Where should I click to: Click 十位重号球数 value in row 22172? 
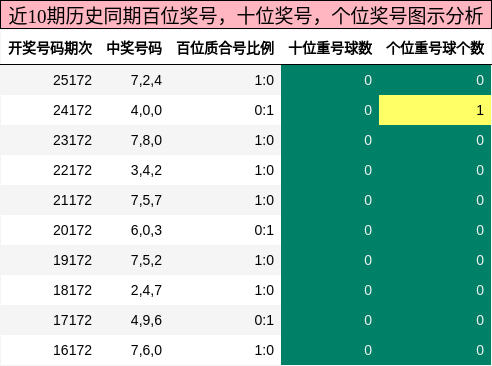[x=368, y=170]
